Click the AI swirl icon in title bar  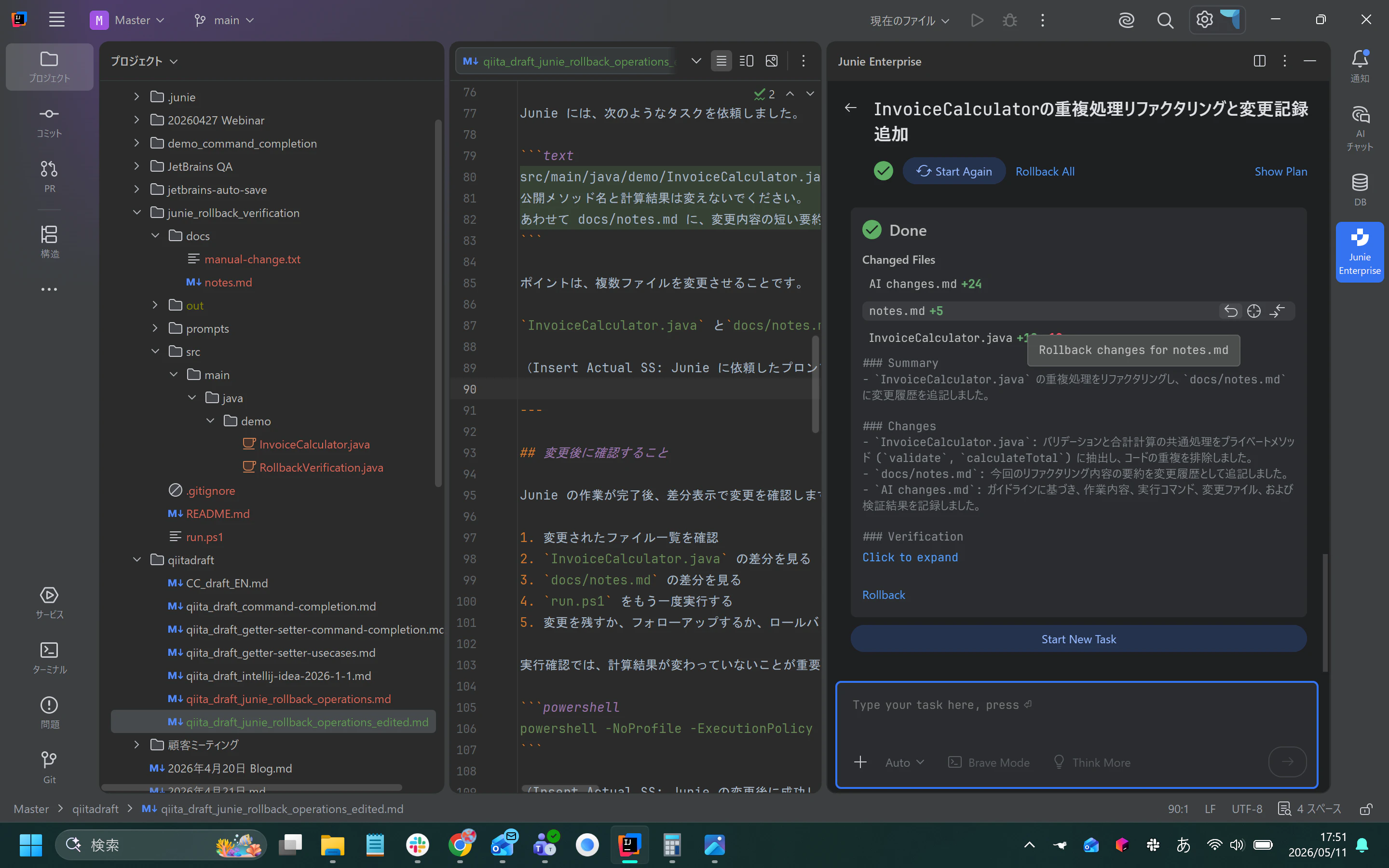tap(1126, 21)
